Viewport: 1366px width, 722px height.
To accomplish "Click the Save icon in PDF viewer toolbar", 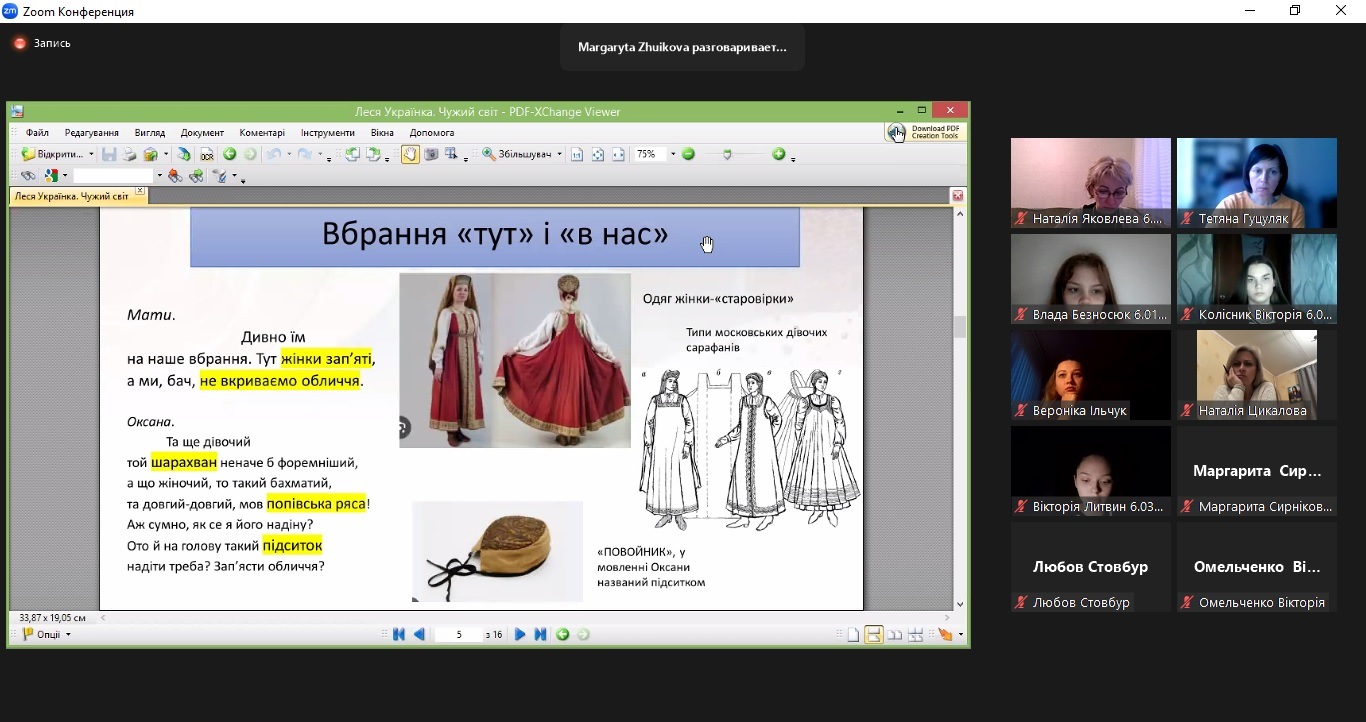I will point(109,154).
